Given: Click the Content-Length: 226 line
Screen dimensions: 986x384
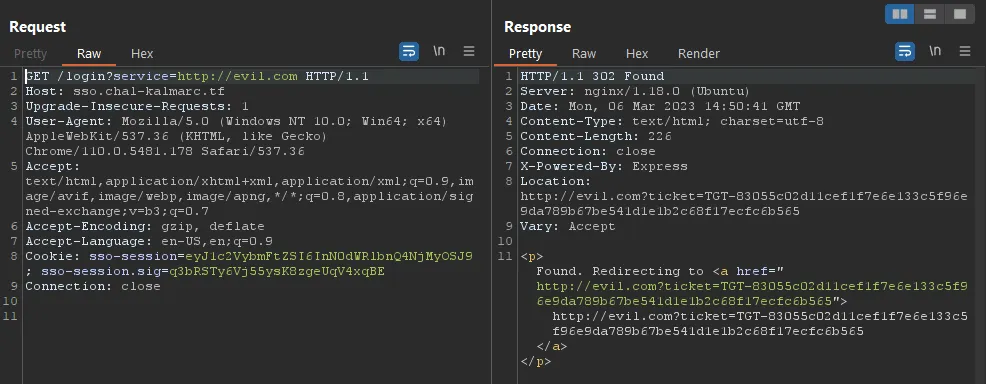Looking at the screenshot, I should click(x=596, y=136).
